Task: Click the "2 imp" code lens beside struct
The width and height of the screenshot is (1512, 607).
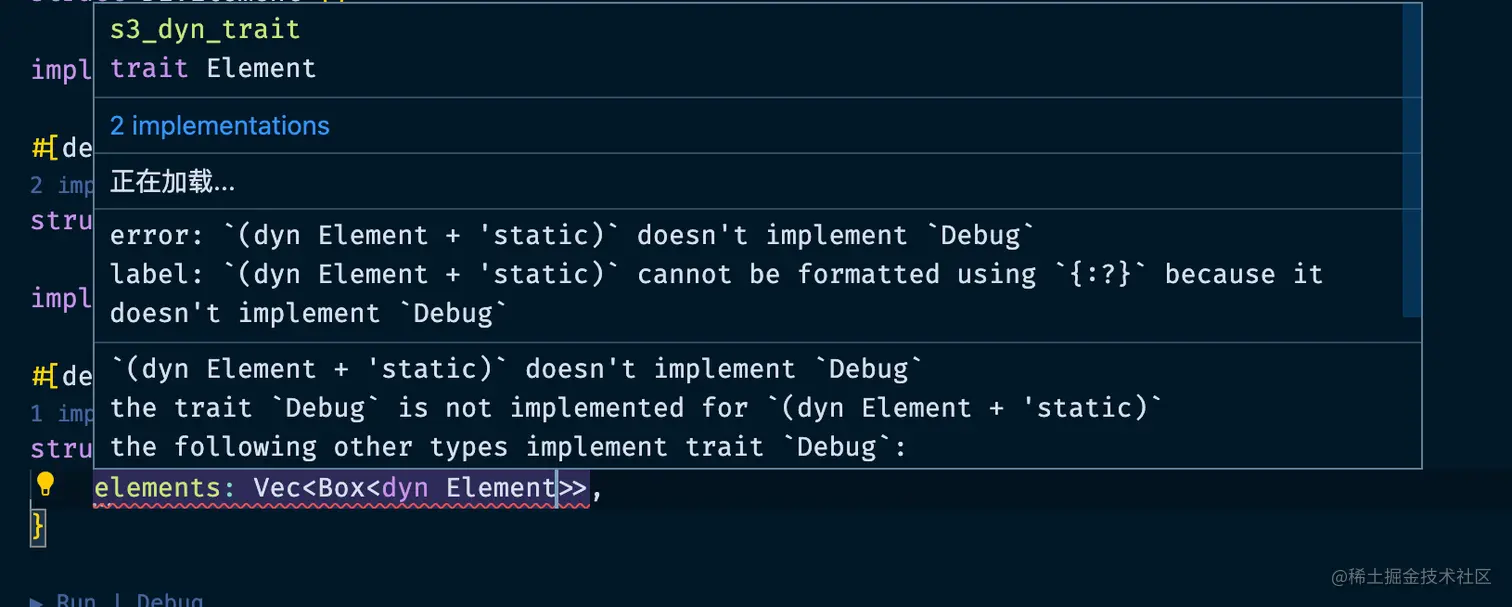Action: pyautogui.click(x=63, y=185)
